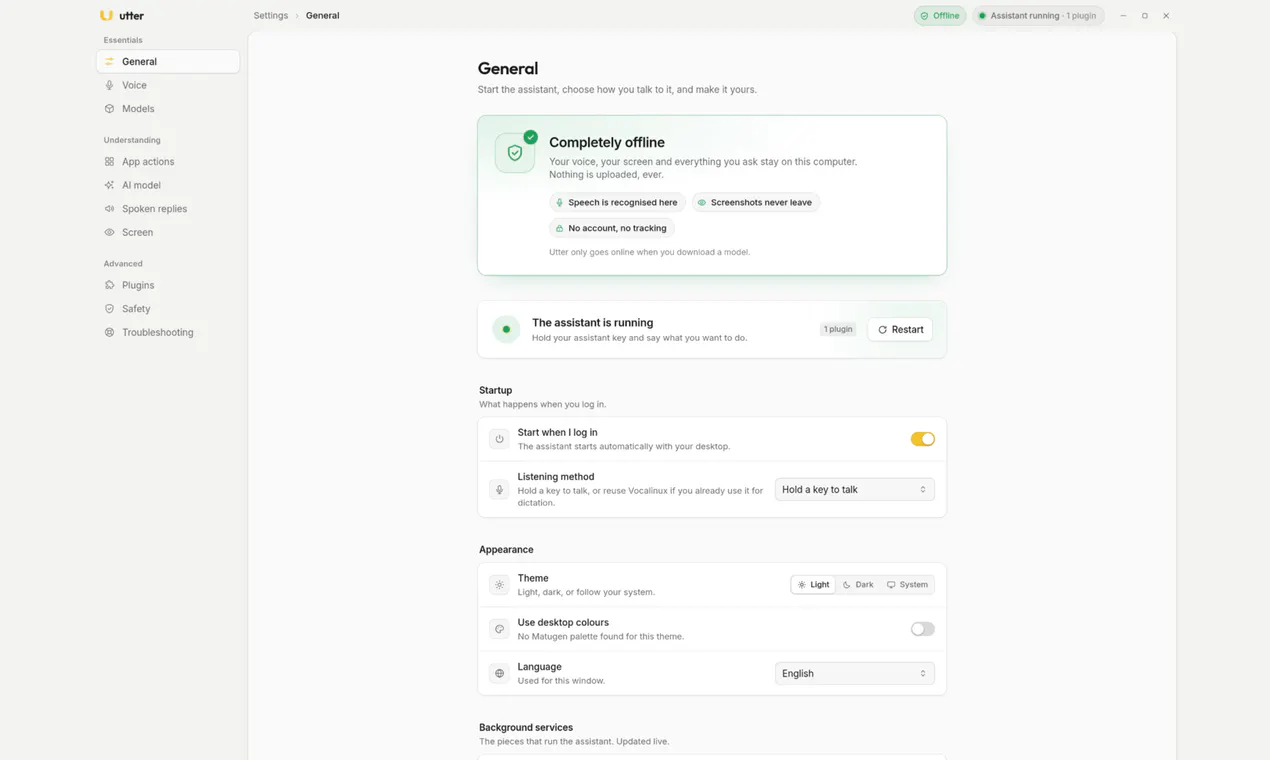
Task: Click the utter logo icon
Action: tap(106, 15)
